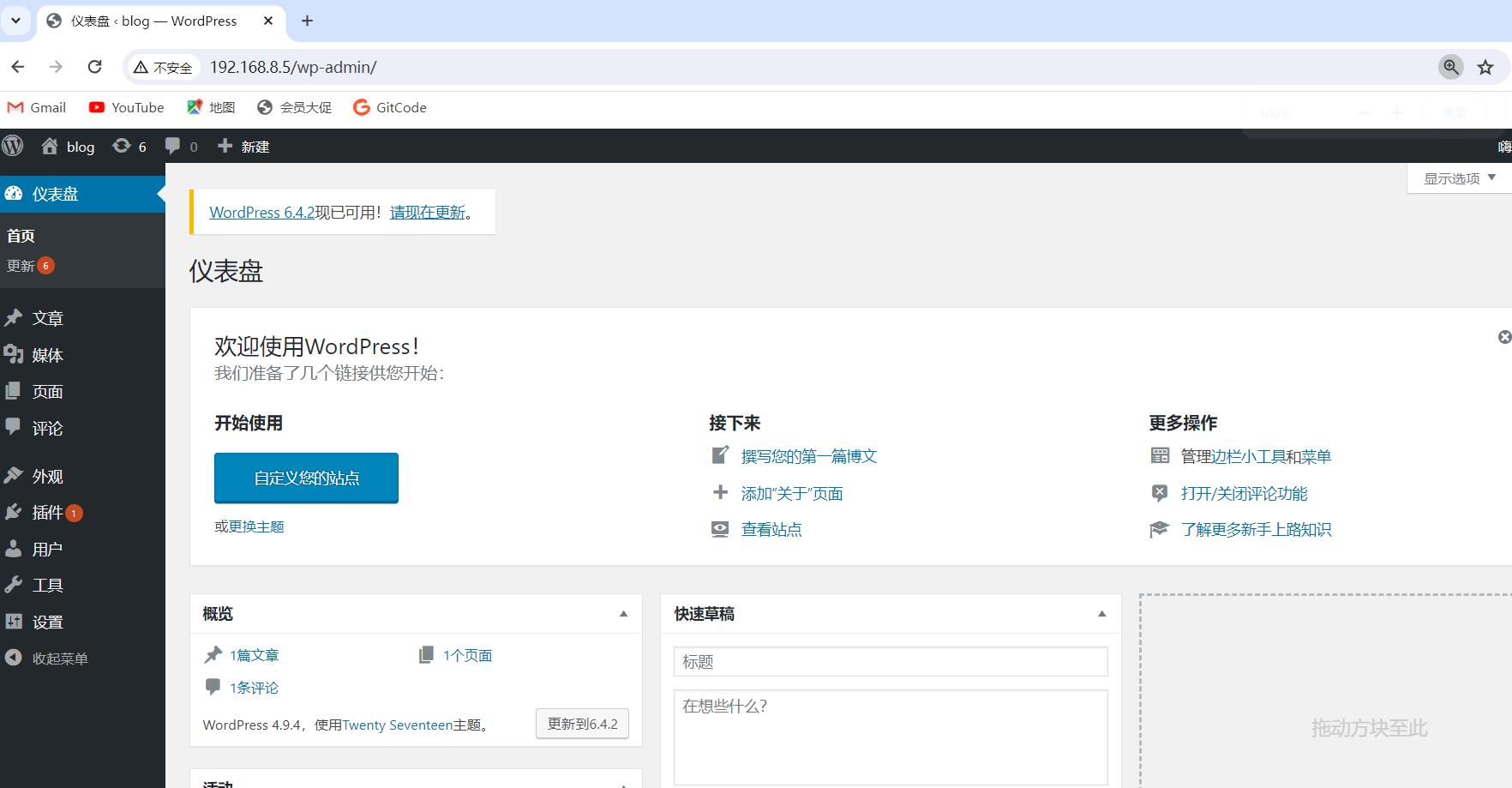Click the pushpin icon for 文章

coord(14,318)
